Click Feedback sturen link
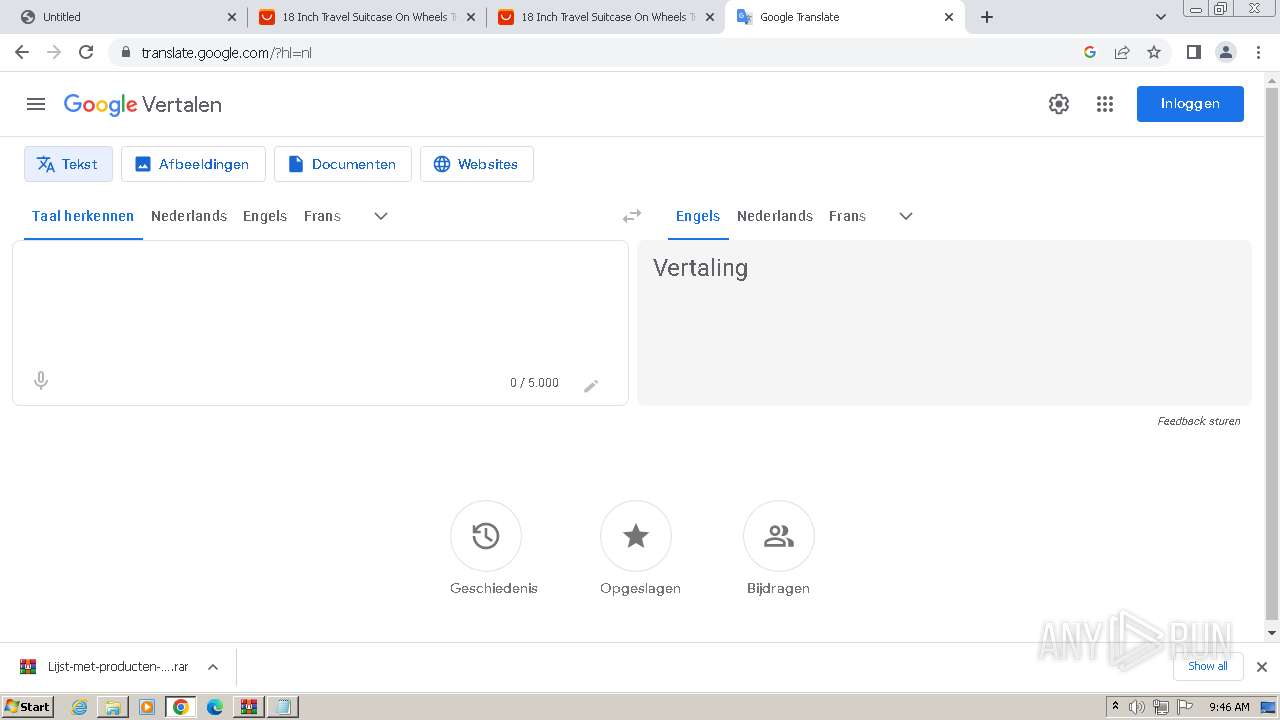The height and width of the screenshot is (720, 1280). 1199,421
